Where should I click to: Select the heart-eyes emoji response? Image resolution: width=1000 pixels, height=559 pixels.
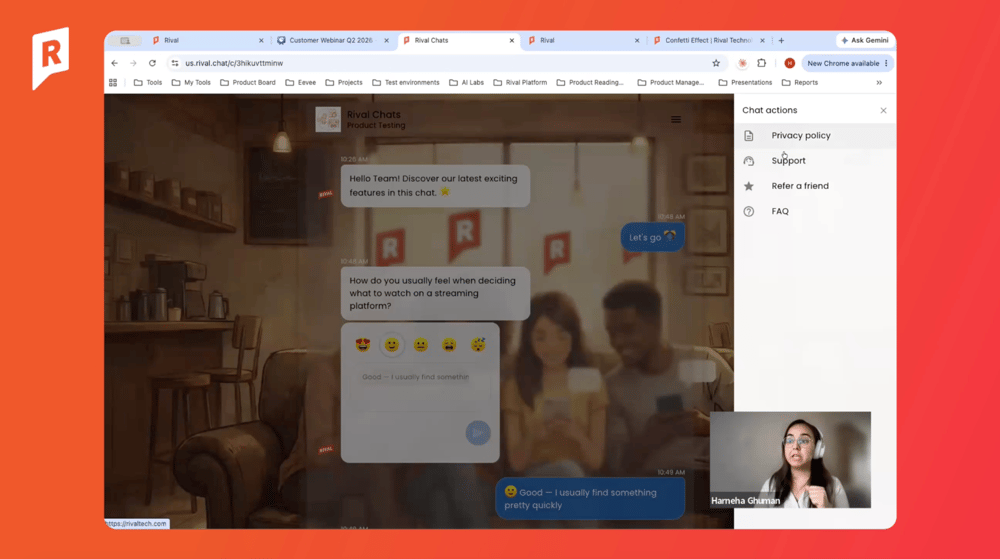363,345
